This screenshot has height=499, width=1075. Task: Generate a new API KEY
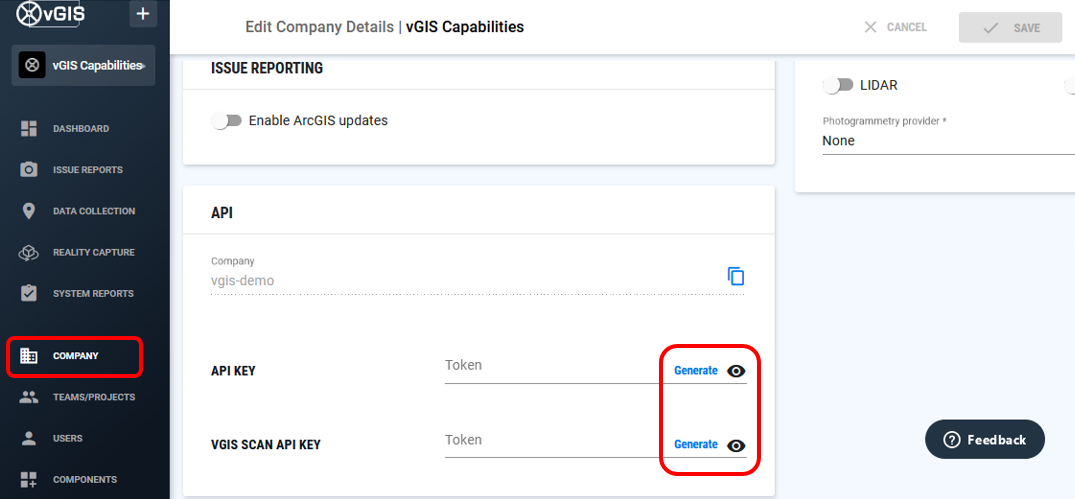pos(696,371)
